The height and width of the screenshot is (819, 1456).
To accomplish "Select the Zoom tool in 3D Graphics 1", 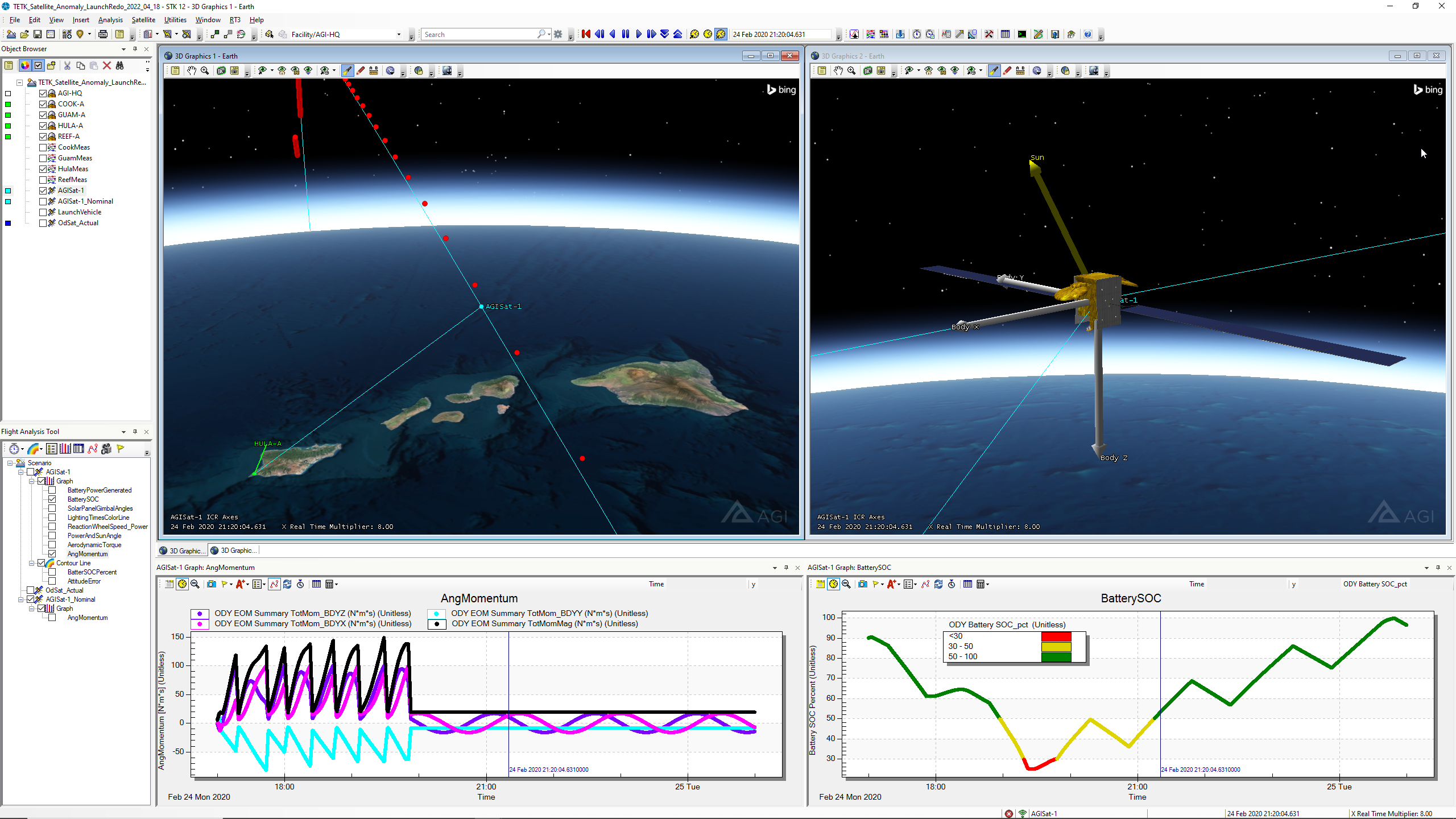I will pos(205,71).
